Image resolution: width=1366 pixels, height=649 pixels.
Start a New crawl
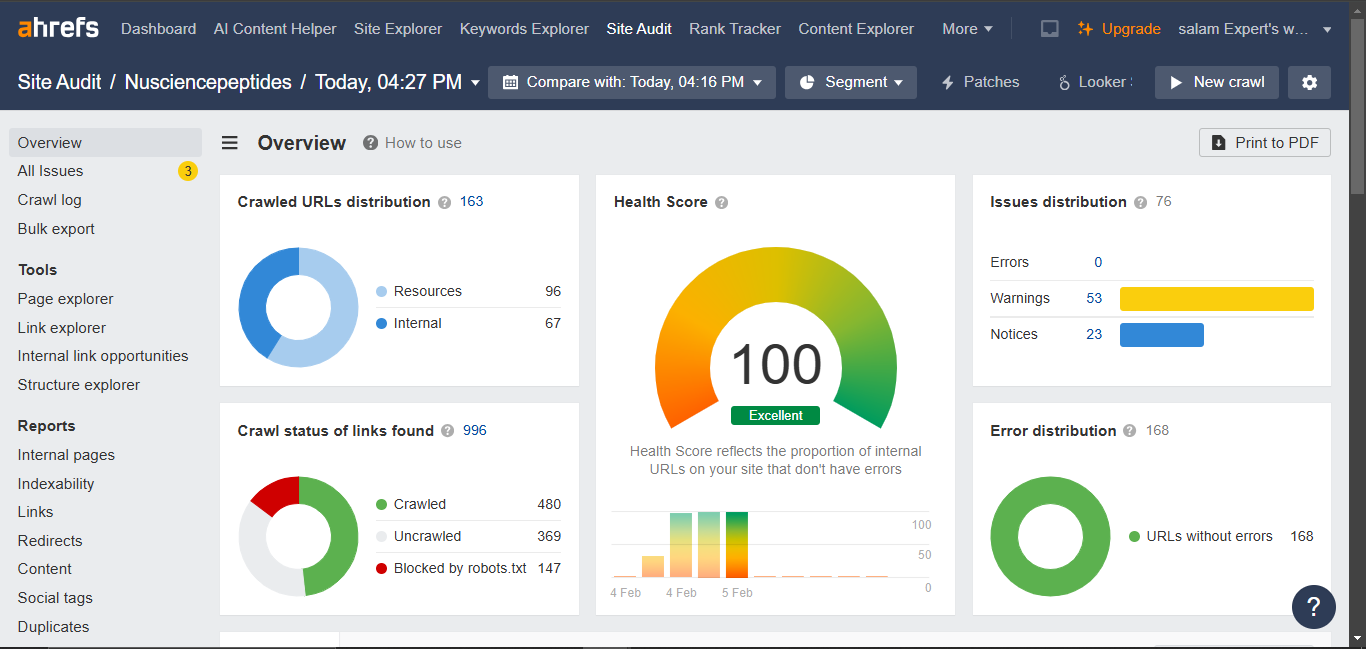(x=1217, y=82)
